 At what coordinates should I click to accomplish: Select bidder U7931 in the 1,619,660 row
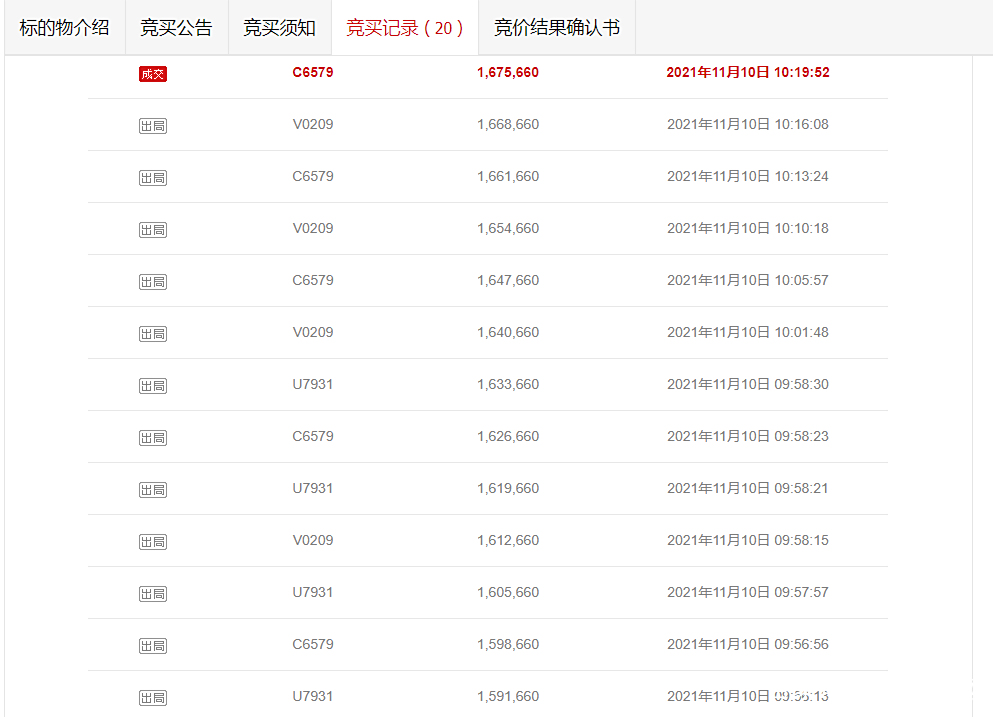[313, 488]
